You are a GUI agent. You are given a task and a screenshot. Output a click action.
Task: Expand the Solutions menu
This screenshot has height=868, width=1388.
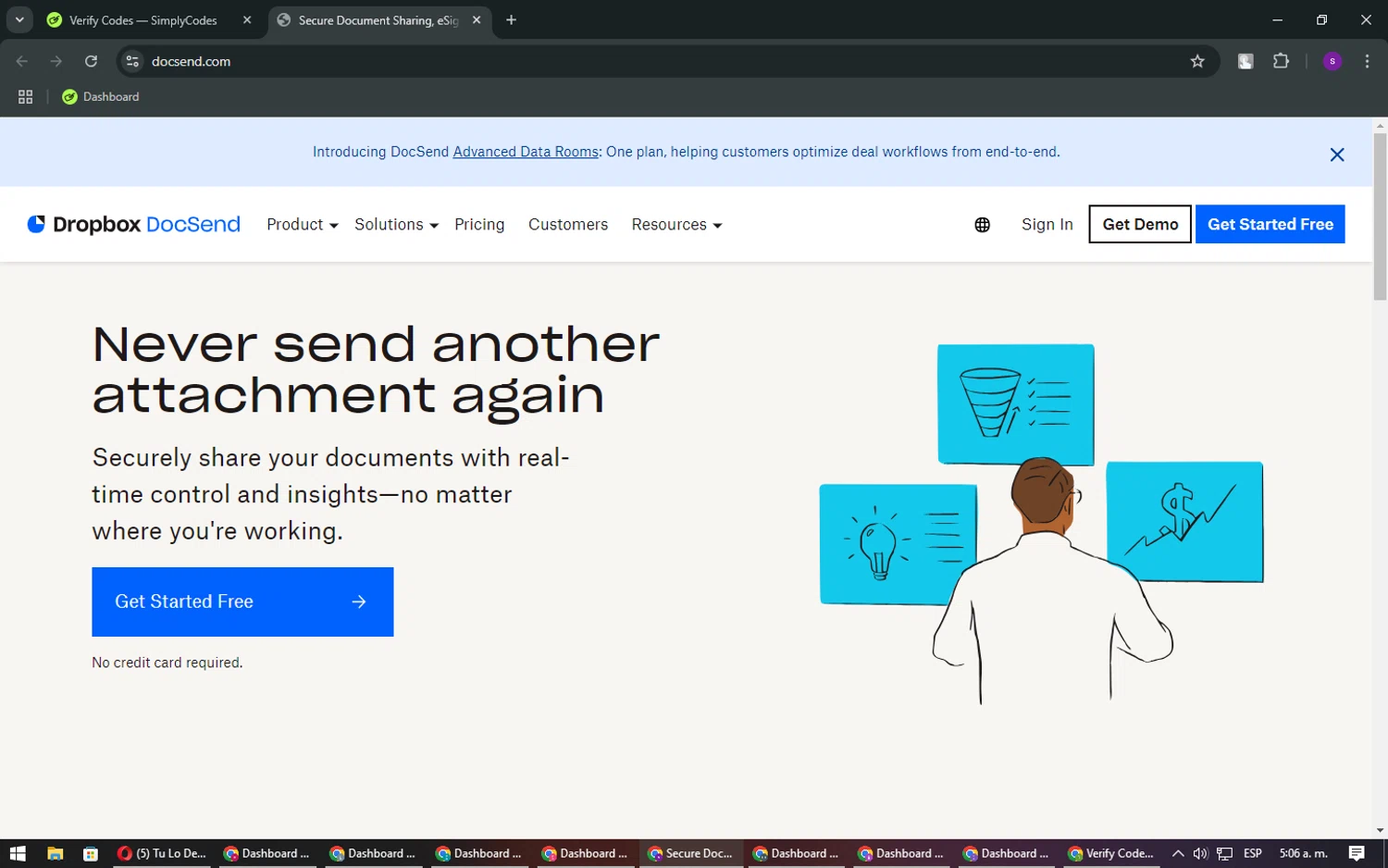(396, 225)
